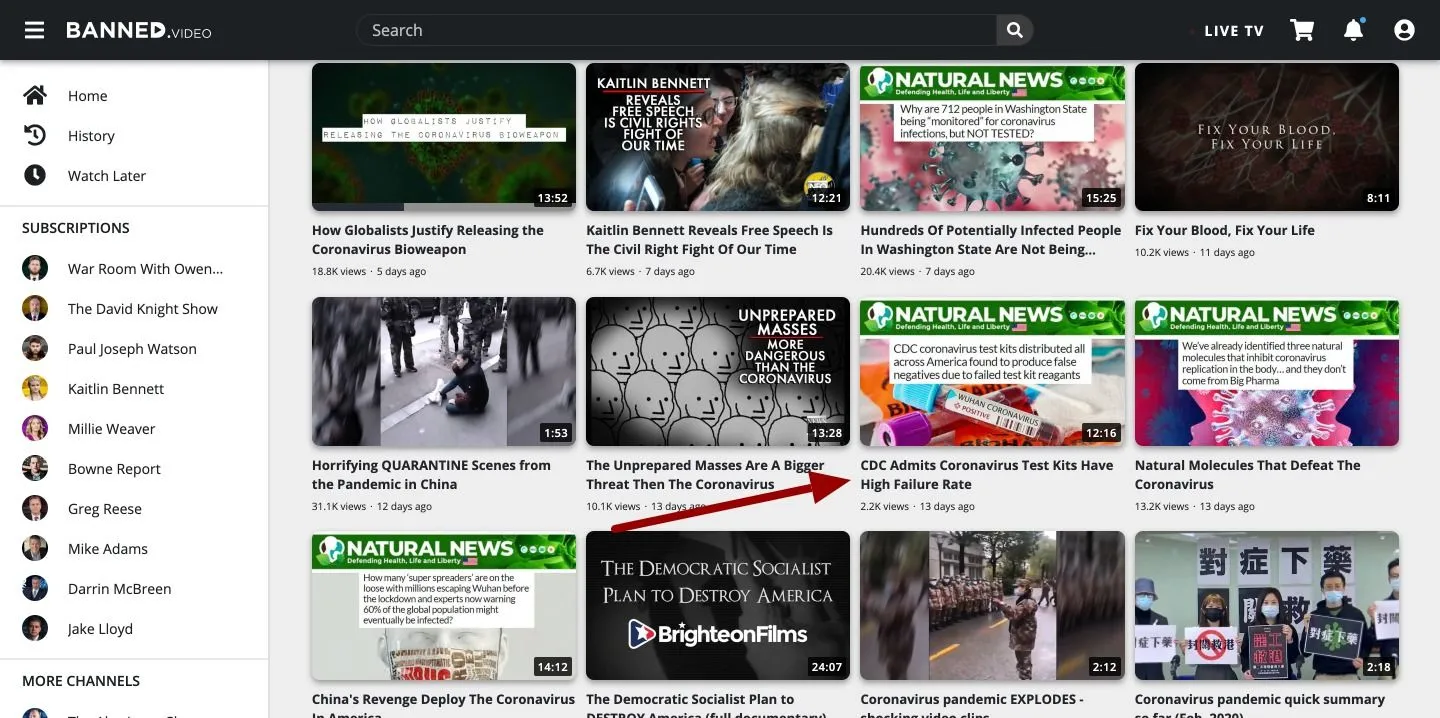1440x718 pixels.
Task: Click Mike Adams channel avatar
Action: [x=35, y=548]
